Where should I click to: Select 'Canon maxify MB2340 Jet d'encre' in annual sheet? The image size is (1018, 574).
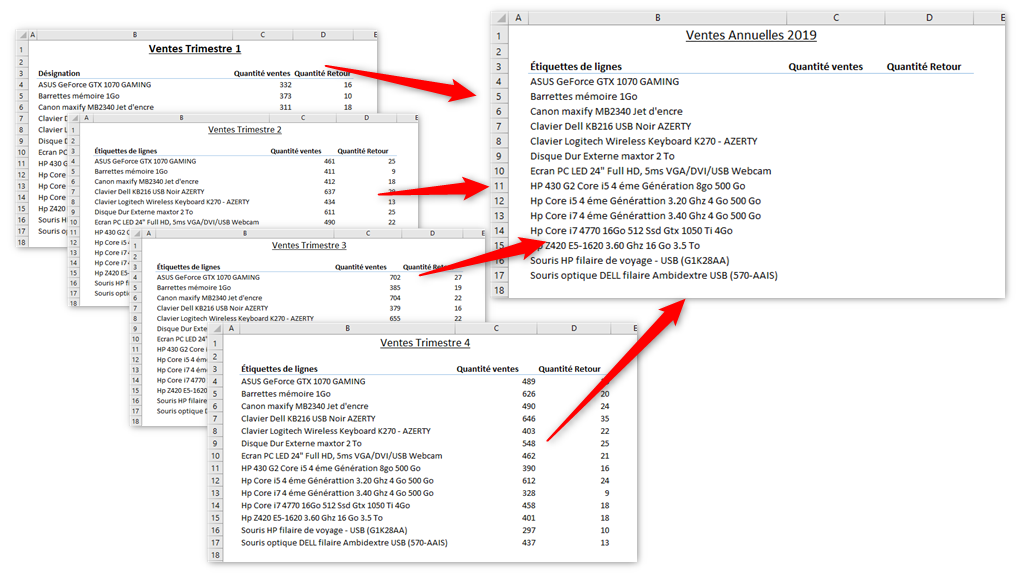point(606,111)
